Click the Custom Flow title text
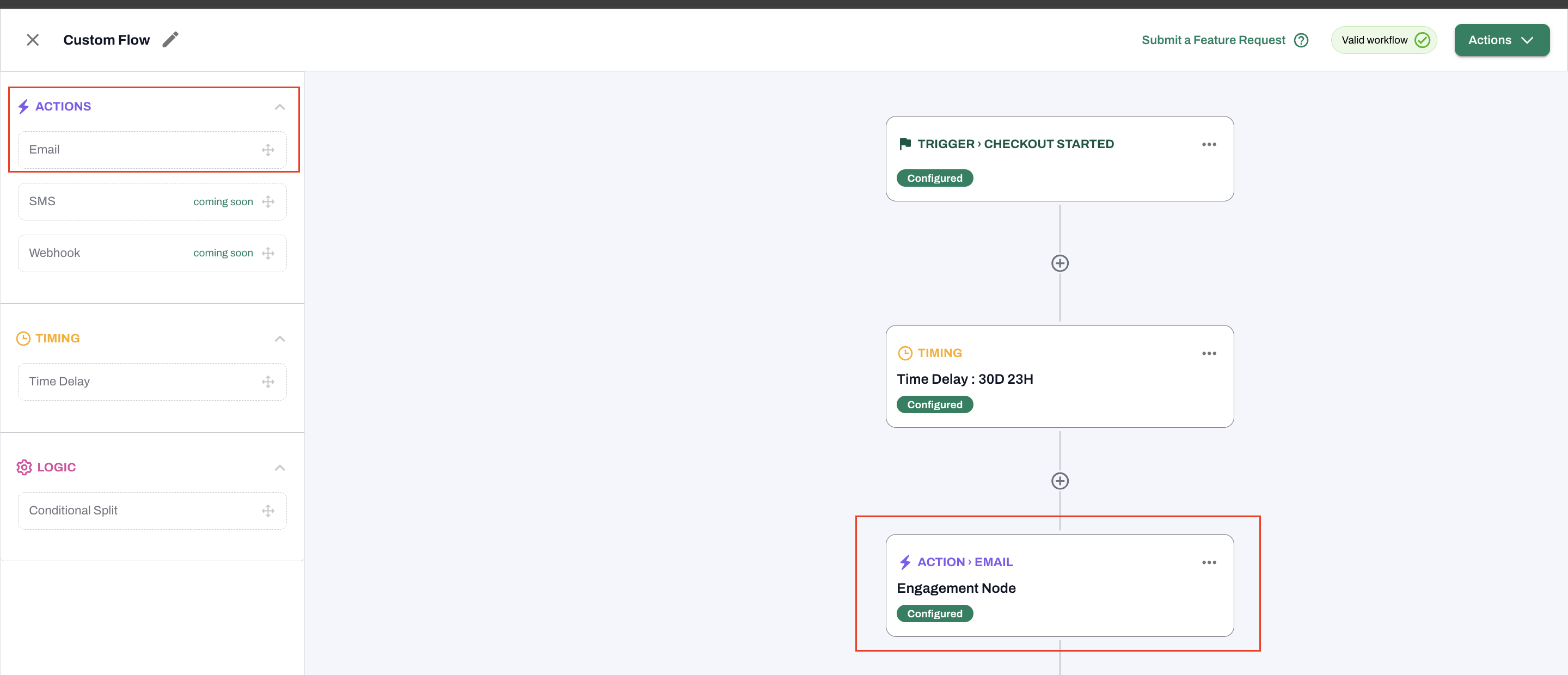Viewport: 1568px width, 675px height. (x=107, y=40)
